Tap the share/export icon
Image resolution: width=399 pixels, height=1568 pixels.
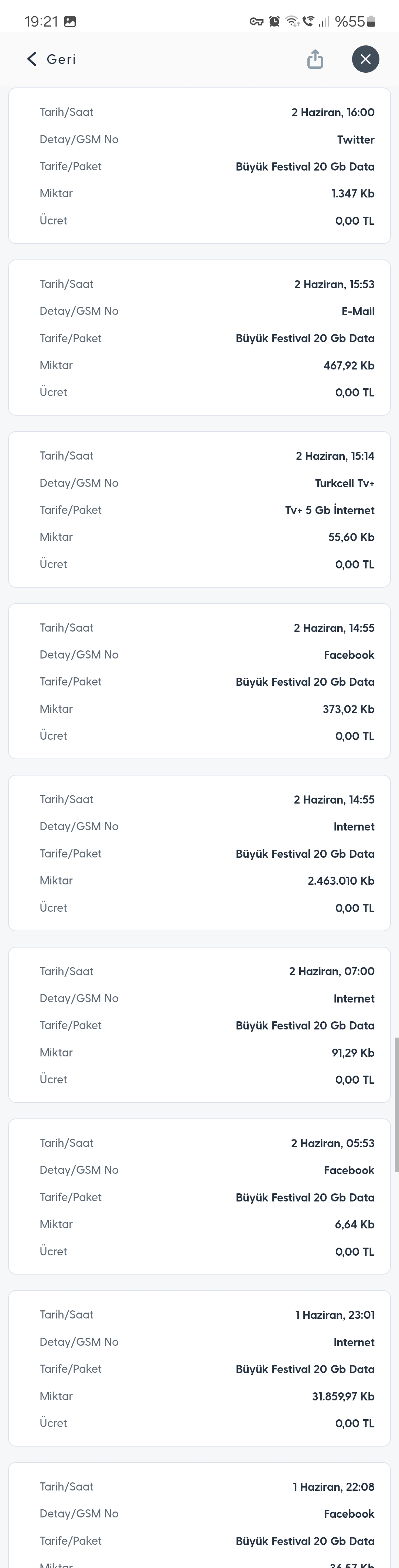(x=315, y=59)
